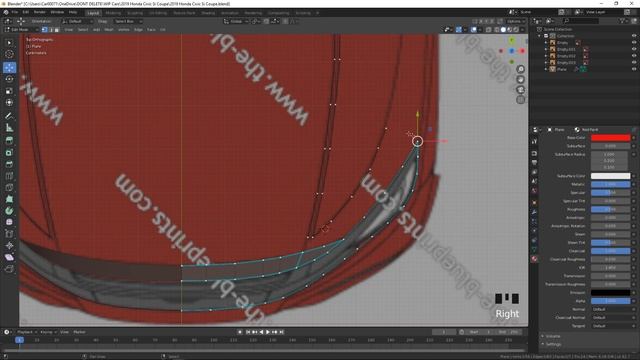The height and width of the screenshot is (360, 640).
Task: Play the animation forward
Action: [268, 332]
